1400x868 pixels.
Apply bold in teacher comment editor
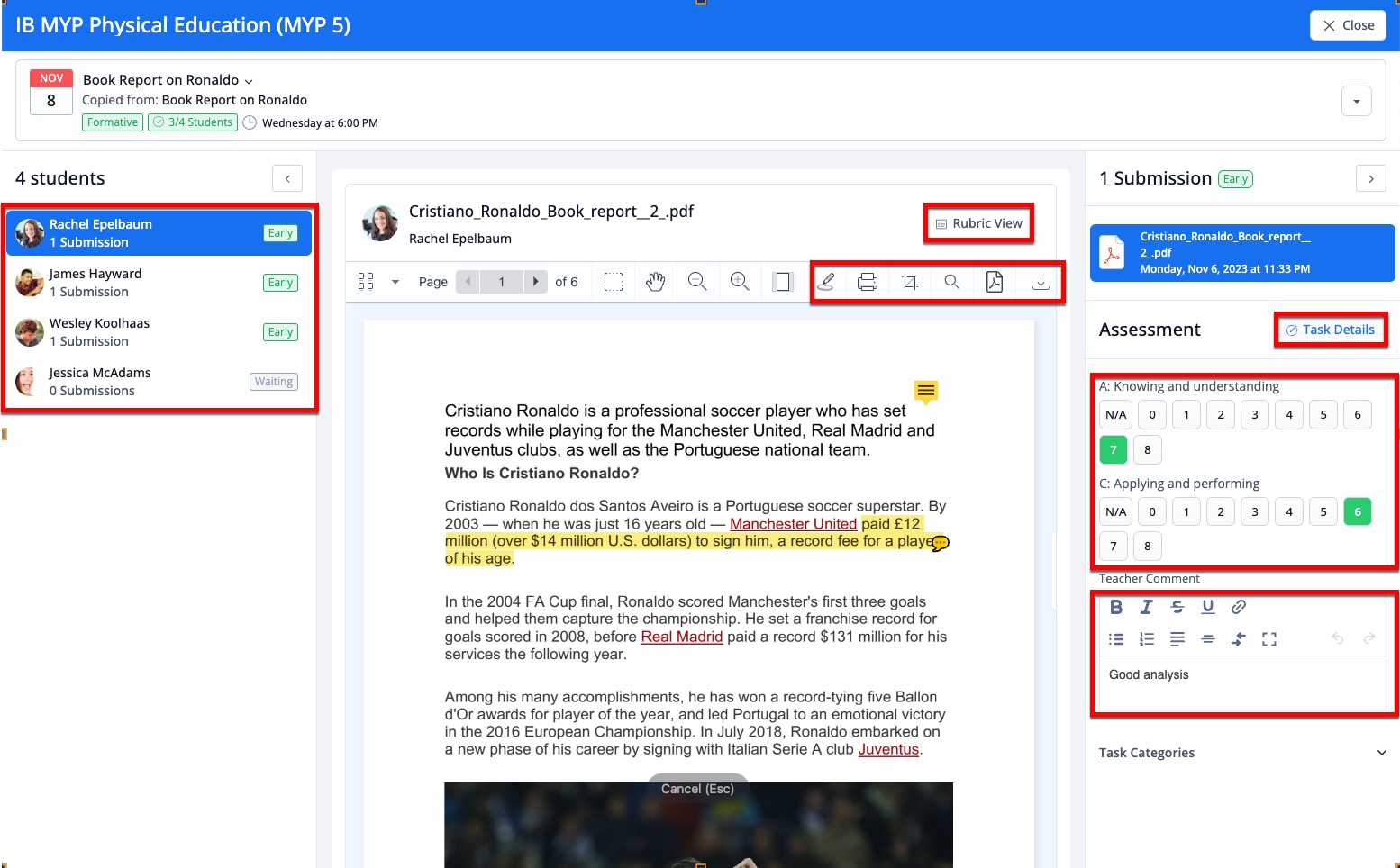(1116, 607)
